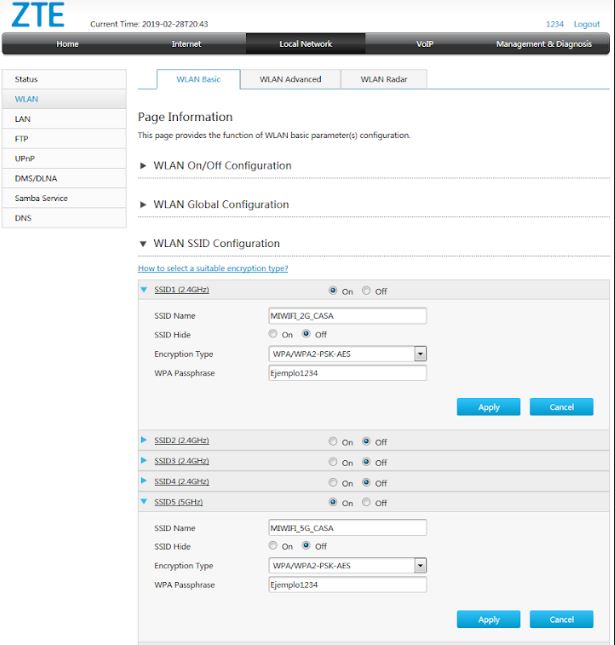Open Status in the sidebar
Screen dimensions: 615x645
click(x=64, y=79)
